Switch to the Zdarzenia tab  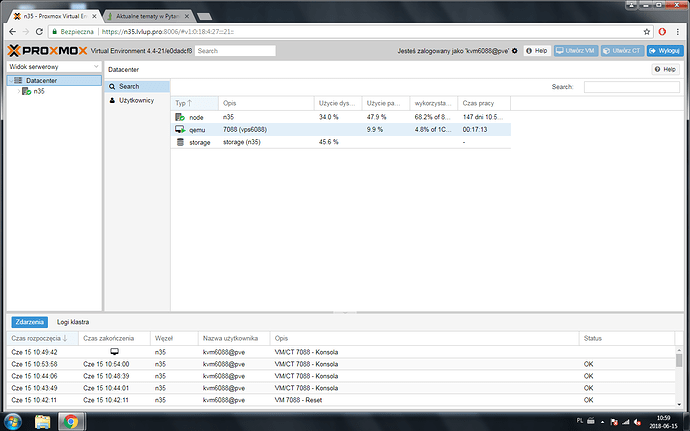(x=29, y=322)
